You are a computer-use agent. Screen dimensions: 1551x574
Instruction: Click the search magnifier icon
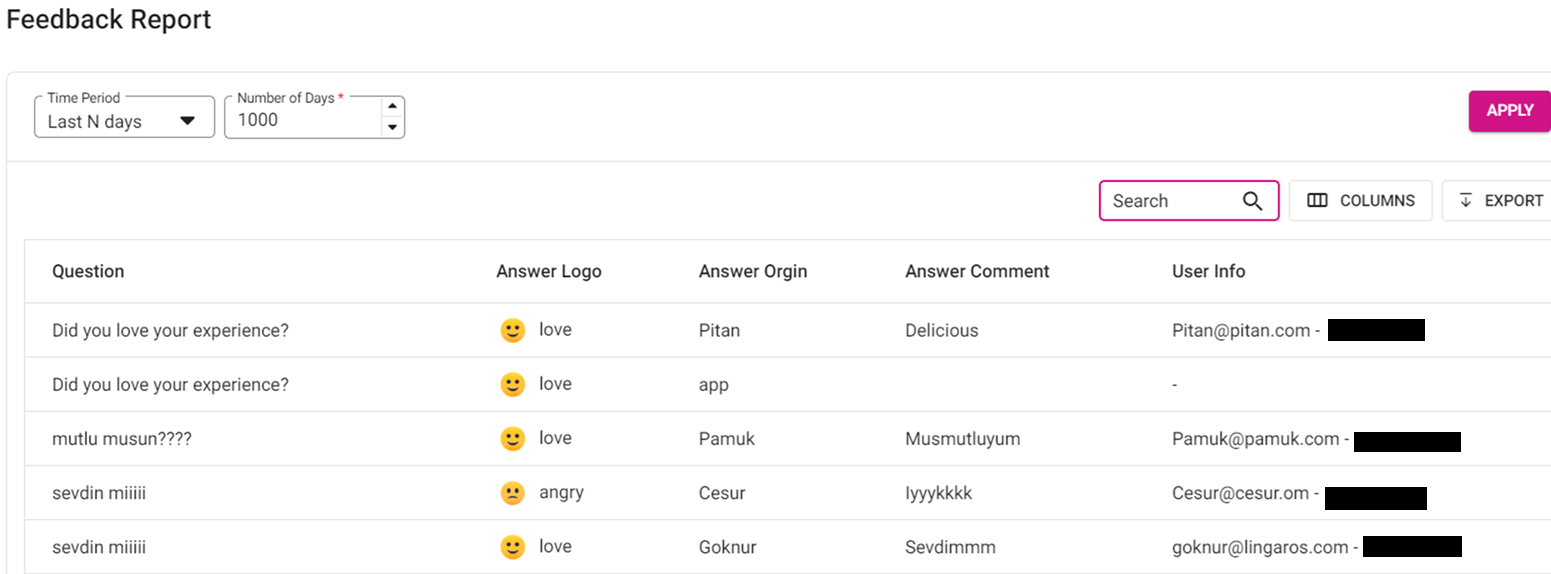tap(1252, 201)
